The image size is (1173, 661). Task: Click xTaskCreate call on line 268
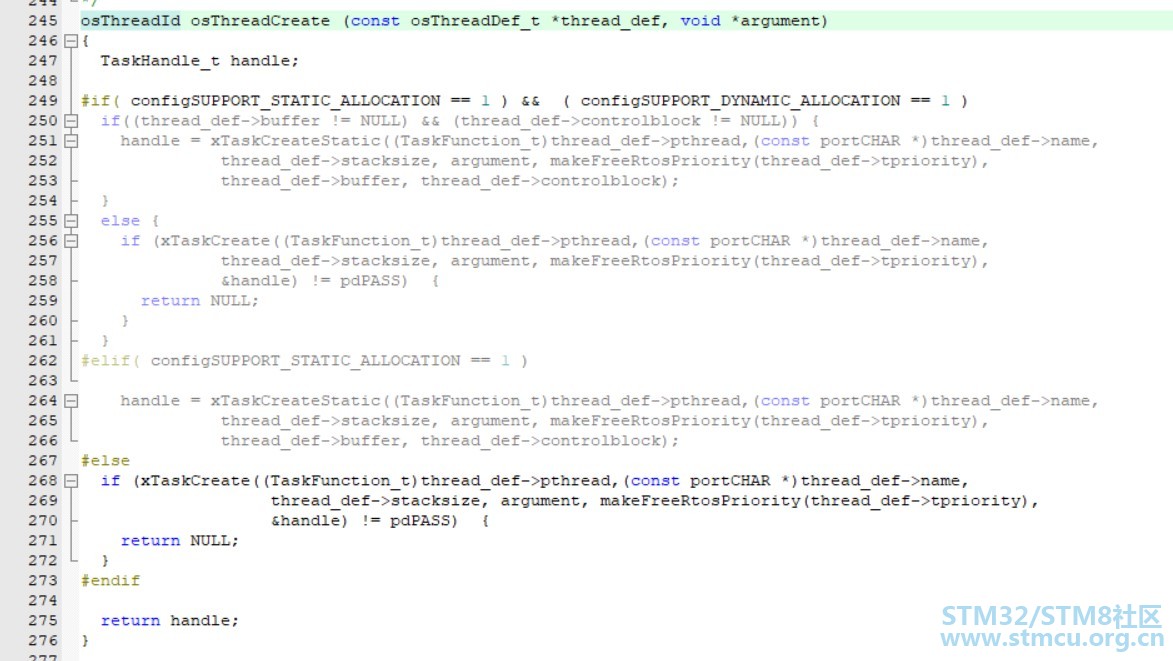(195, 481)
